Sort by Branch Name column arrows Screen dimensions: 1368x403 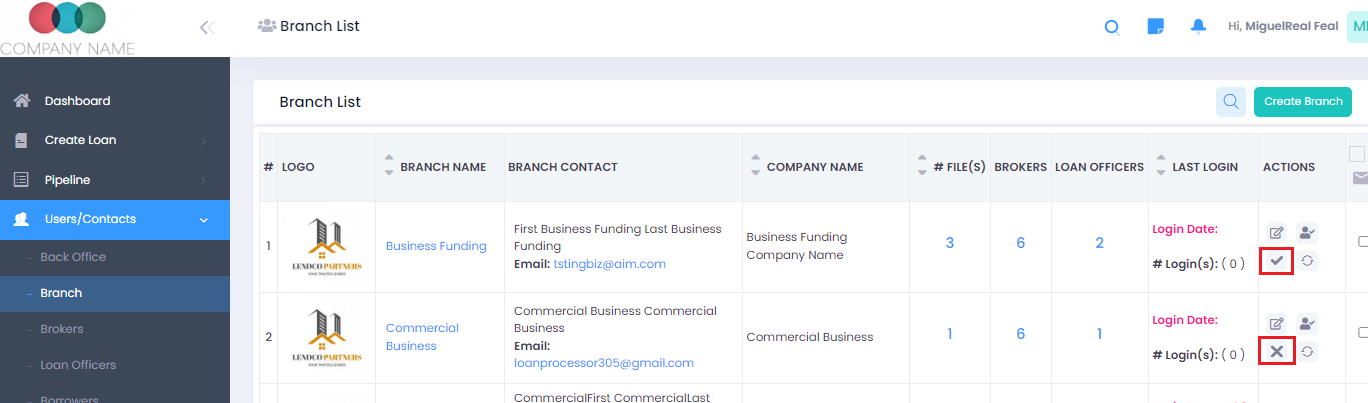[389, 167]
